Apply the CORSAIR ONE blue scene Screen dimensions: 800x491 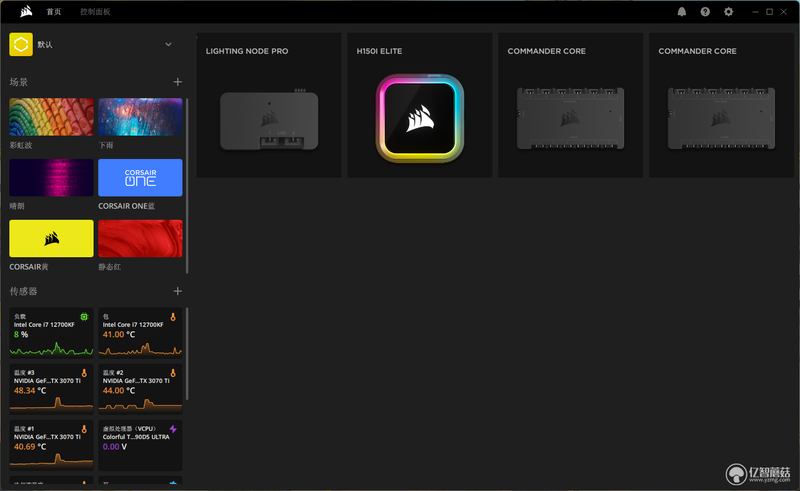[140, 178]
